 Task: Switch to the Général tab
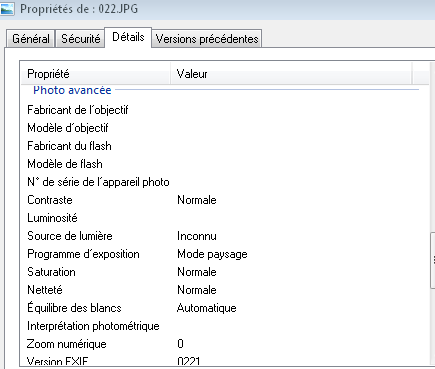click(31, 39)
